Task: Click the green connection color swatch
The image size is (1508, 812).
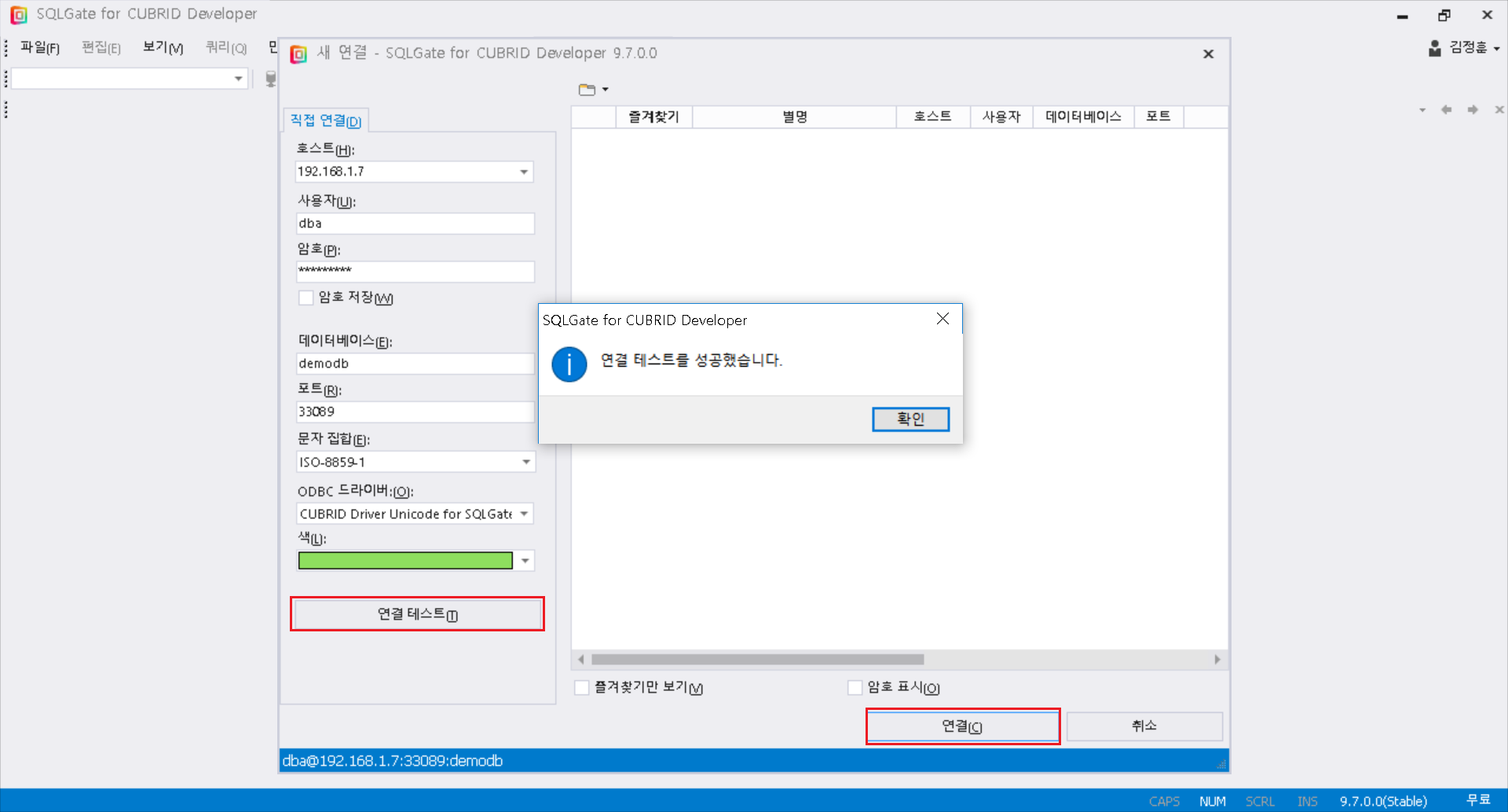Action: tap(405, 561)
